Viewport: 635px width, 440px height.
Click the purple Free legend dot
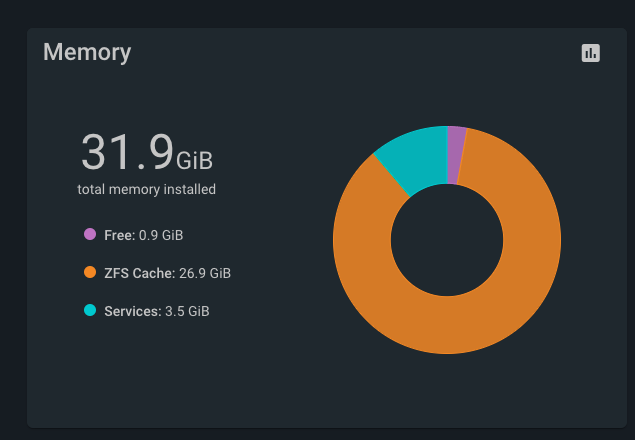tap(90, 234)
